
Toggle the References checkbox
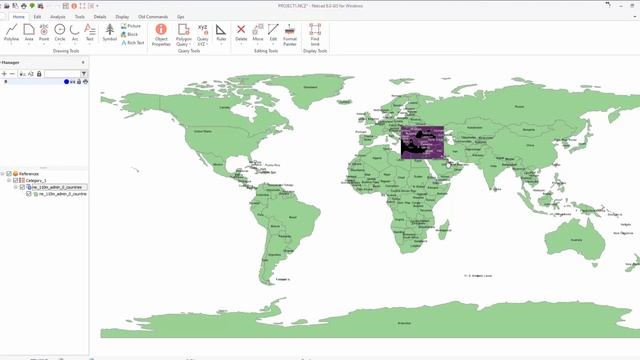(9, 174)
